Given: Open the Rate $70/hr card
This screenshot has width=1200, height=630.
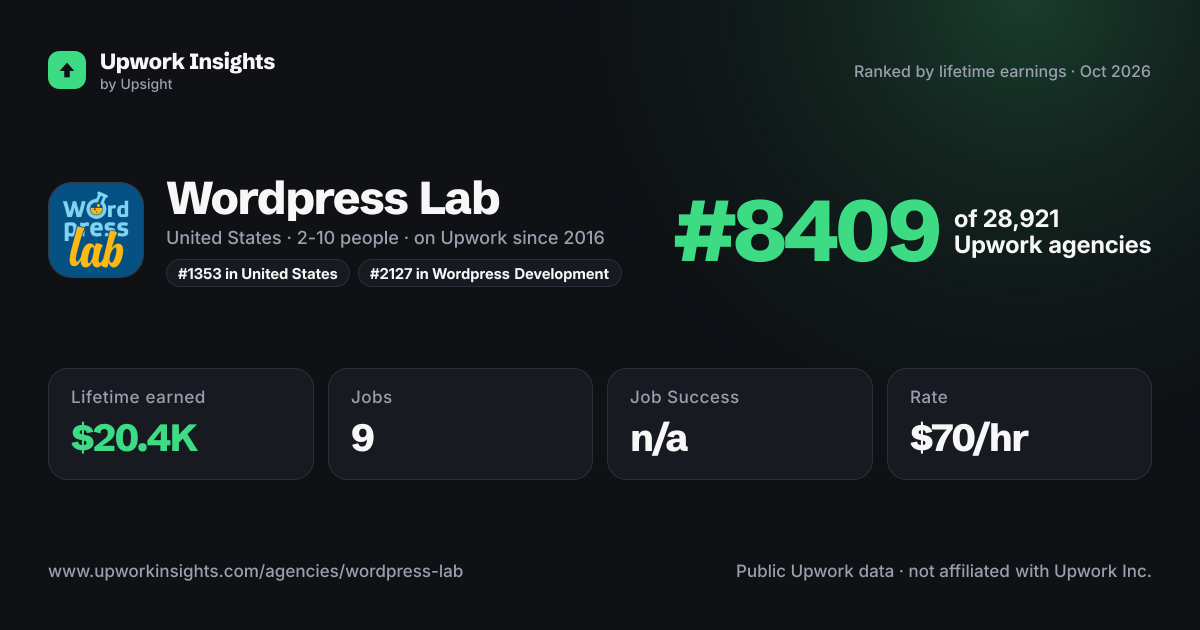Looking at the screenshot, I should [1019, 424].
